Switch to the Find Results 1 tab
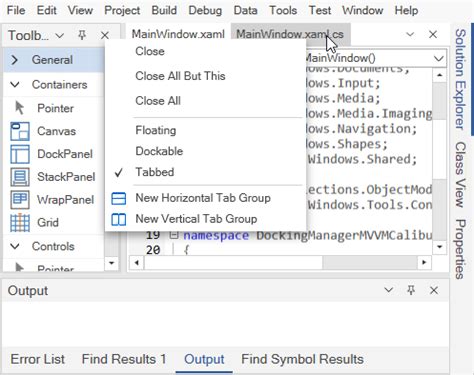Screen dimensions: 474x375 124,359
